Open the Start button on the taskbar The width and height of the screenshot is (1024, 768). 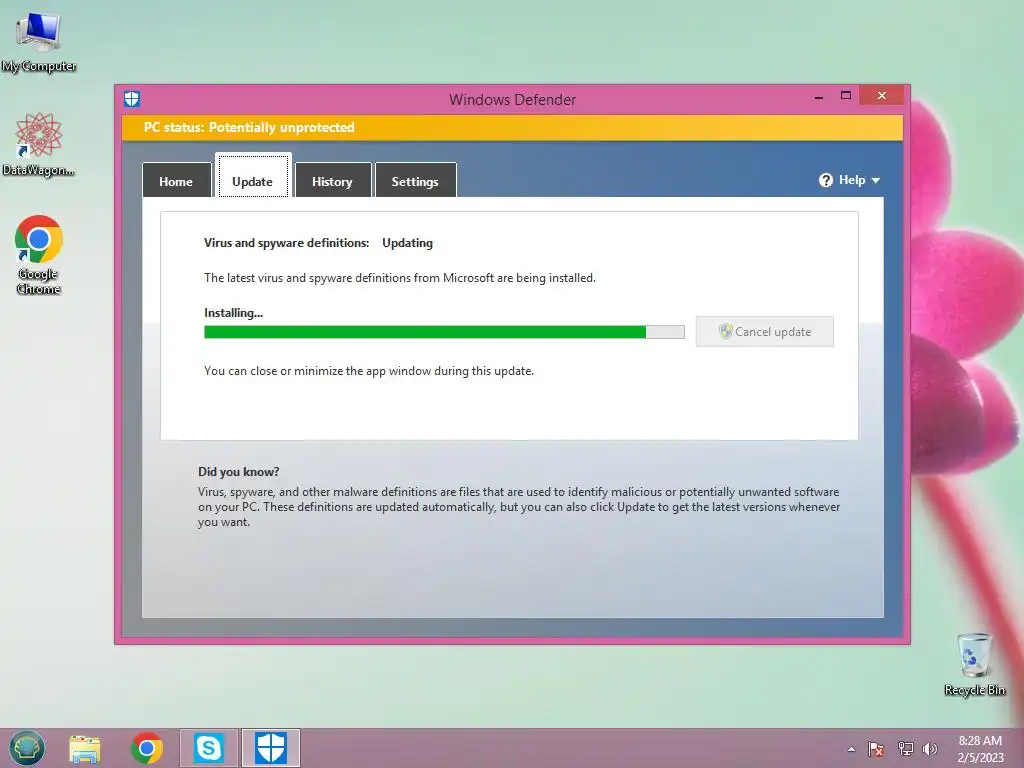pyautogui.click(x=27, y=748)
